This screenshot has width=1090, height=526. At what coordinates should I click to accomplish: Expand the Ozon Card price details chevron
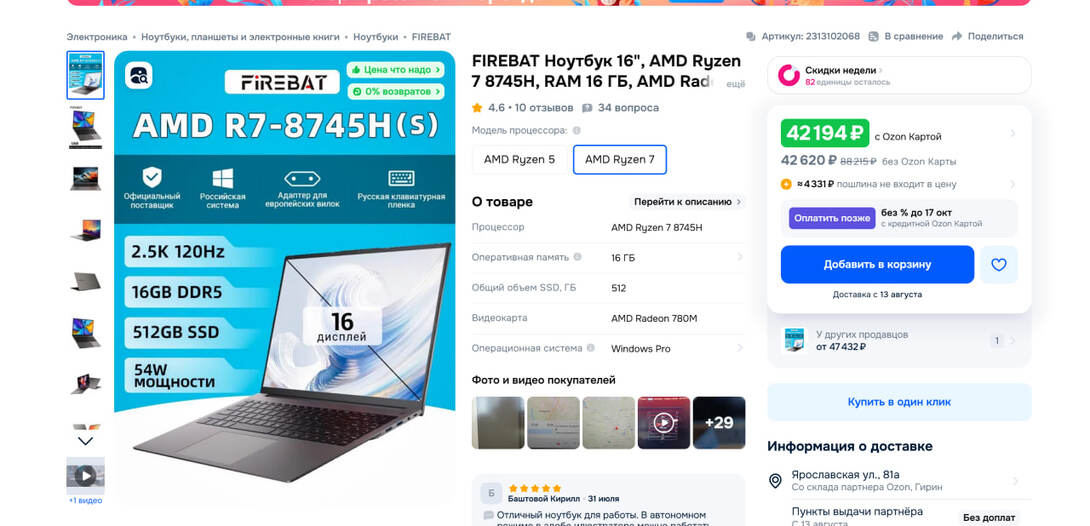click(x=1013, y=133)
